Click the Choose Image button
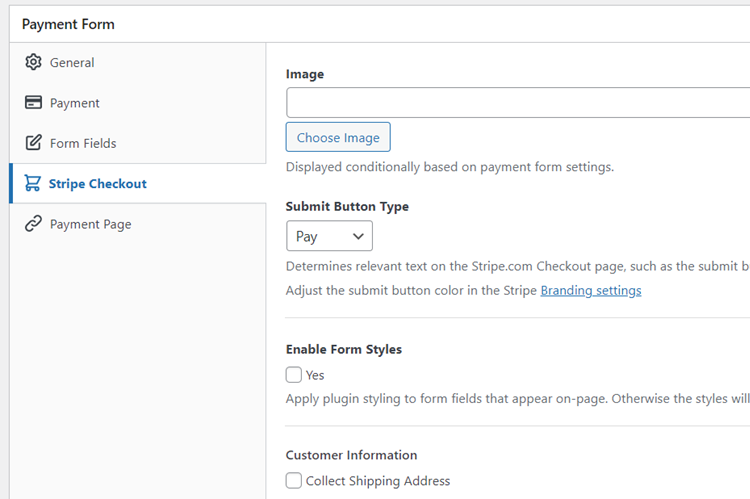The image size is (750, 499). click(338, 137)
